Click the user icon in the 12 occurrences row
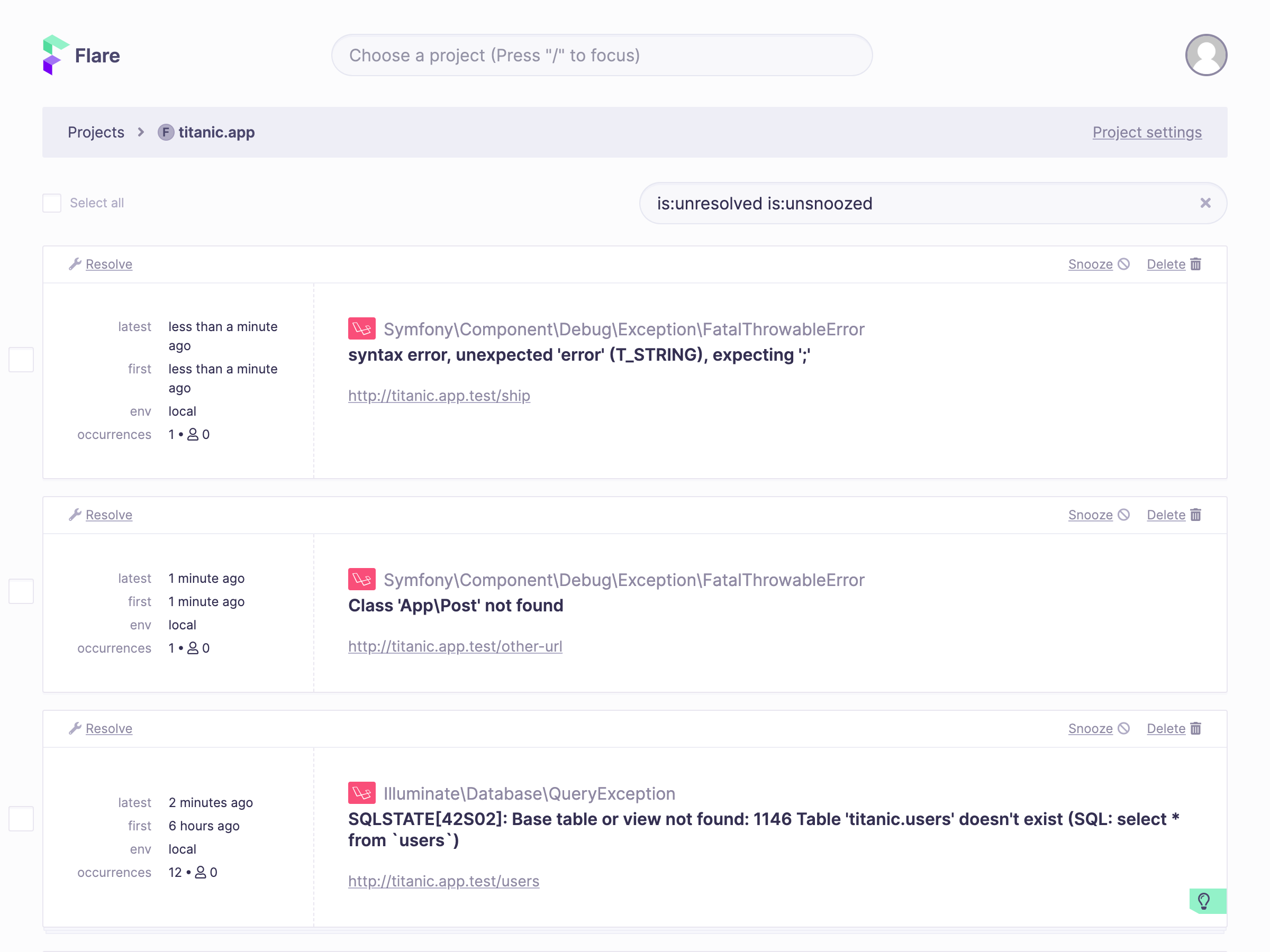This screenshot has width=1270, height=952. click(x=201, y=872)
